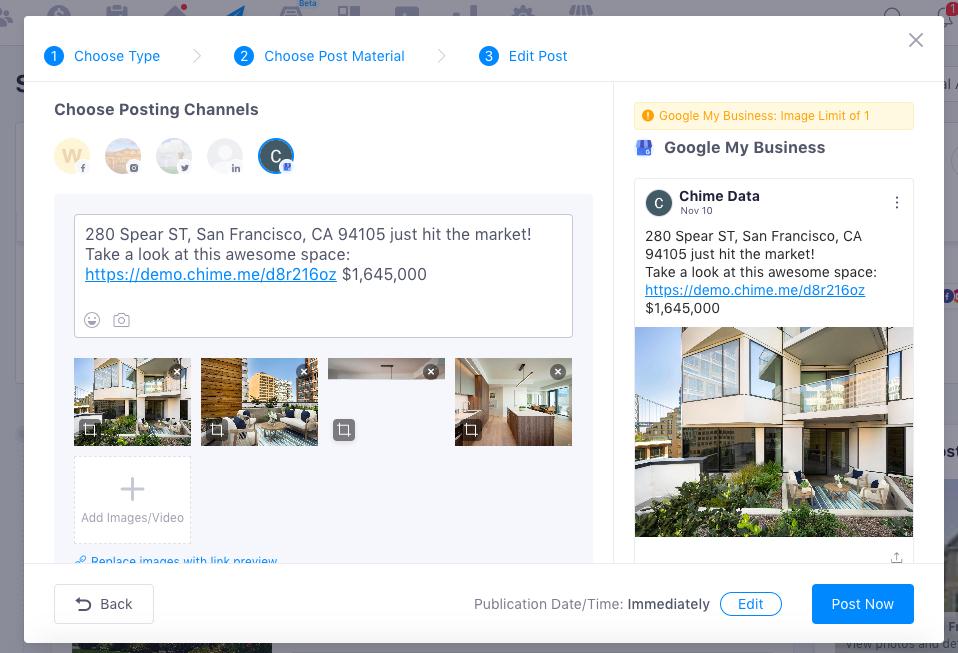Remove the fourth kitchen interior image
The height and width of the screenshot is (653, 958).
558,371
